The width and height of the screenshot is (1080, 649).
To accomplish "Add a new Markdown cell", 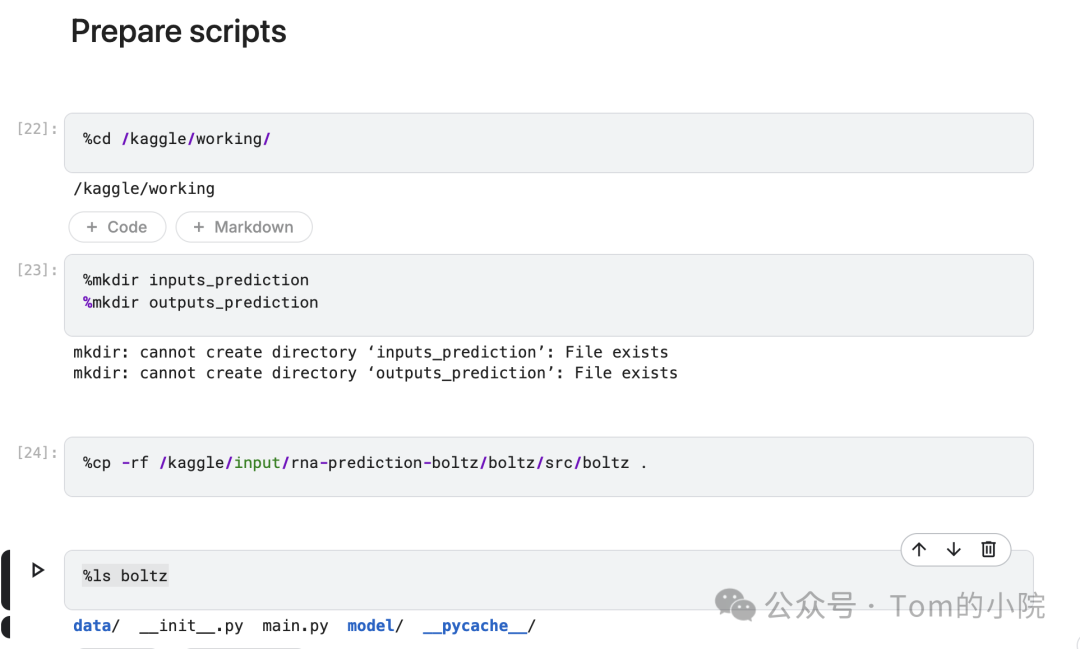I will point(243,227).
